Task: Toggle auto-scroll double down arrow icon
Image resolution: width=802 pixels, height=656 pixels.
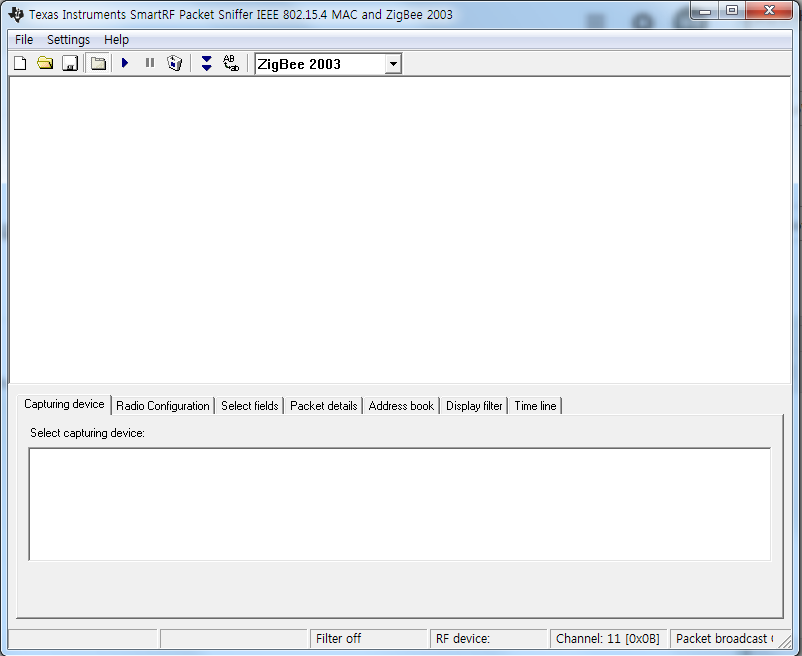Action: (207, 63)
